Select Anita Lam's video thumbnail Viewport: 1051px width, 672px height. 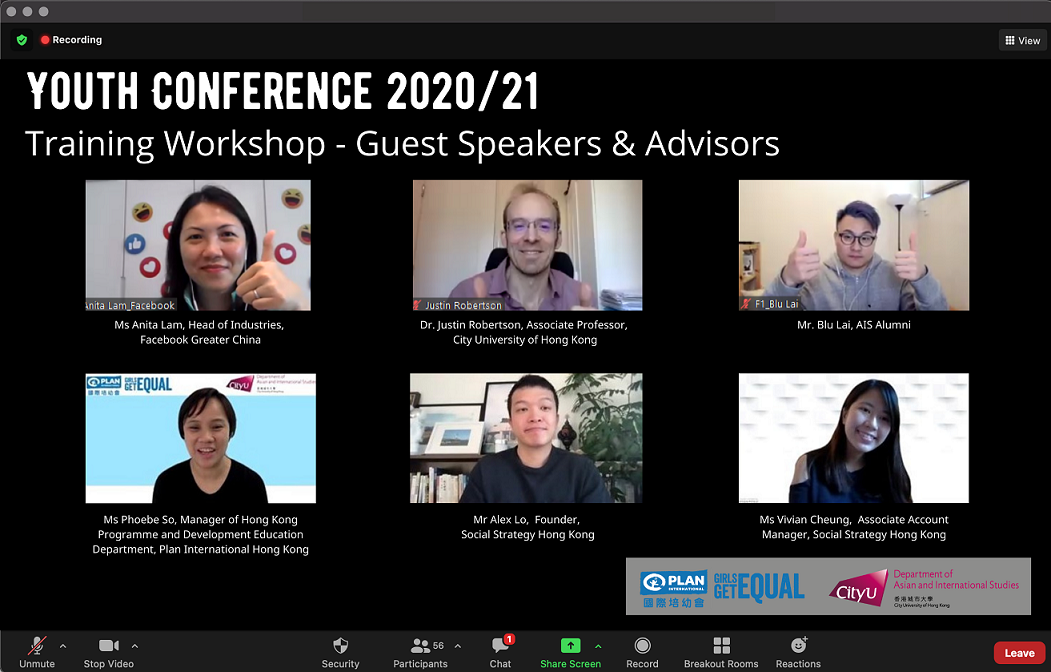click(198, 245)
